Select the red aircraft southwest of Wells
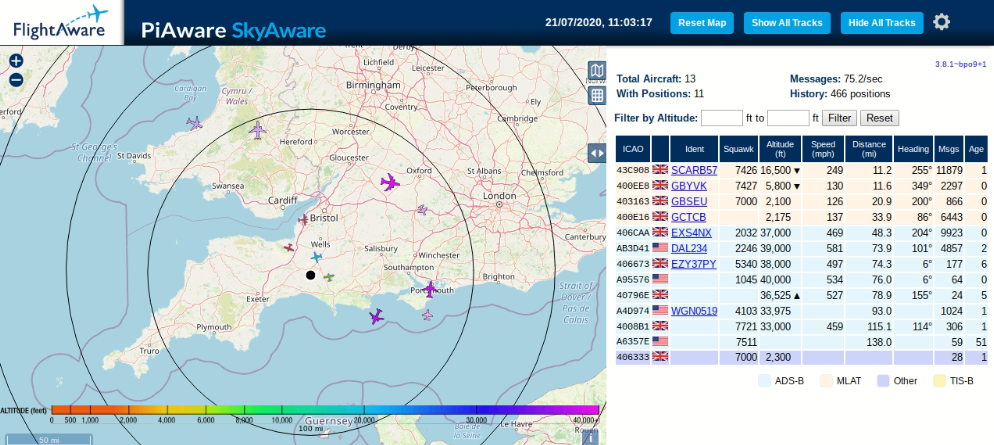The image size is (994, 445). coord(289,247)
